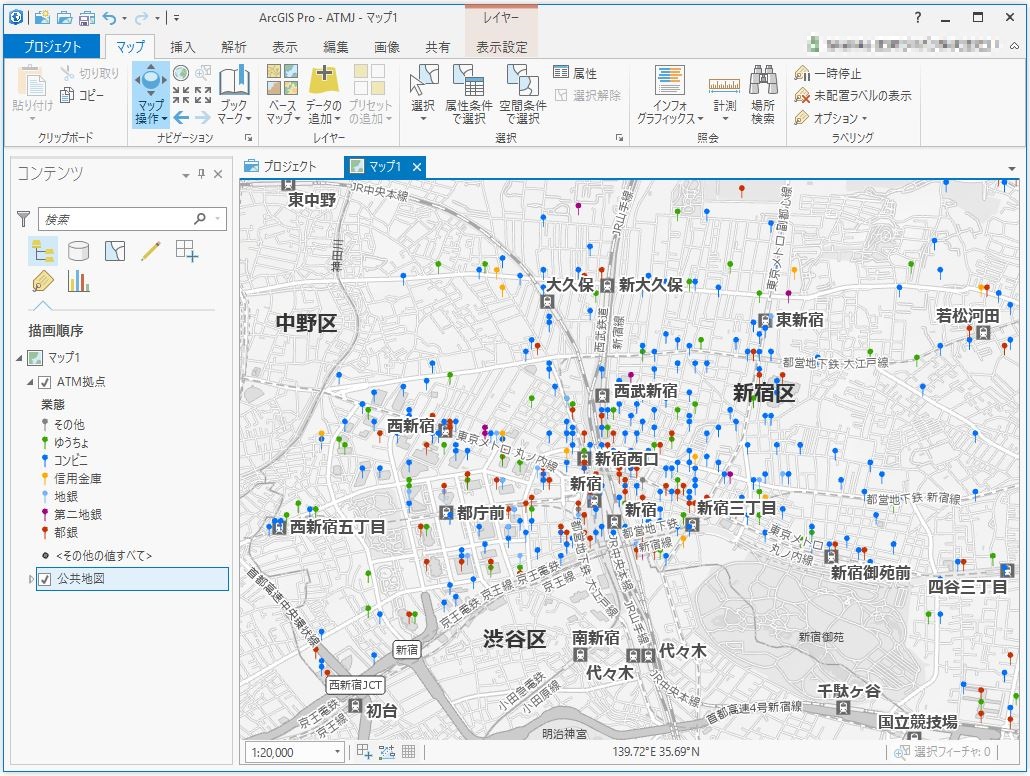The image size is (1030, 776).
Task: Select the Map Explore (マップ操作) tool
Action: pyautogui.click(x=150, y=94)
